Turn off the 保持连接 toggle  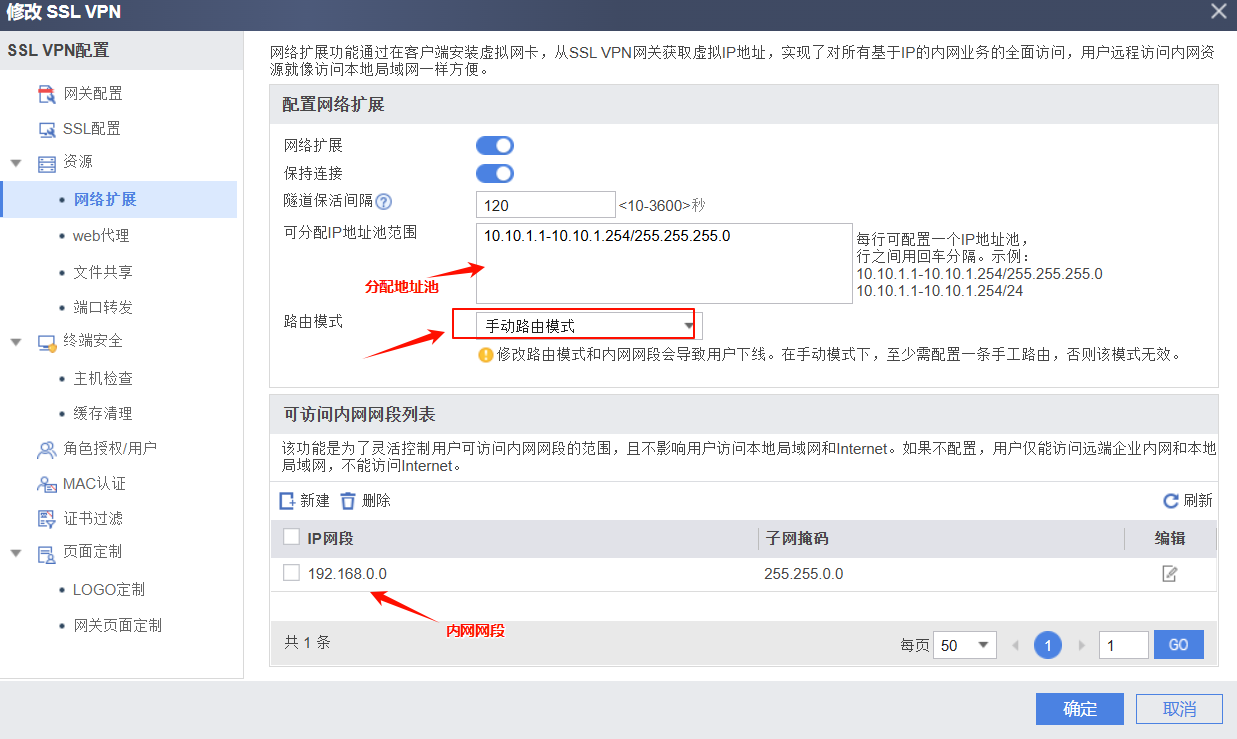coord(495,174)
